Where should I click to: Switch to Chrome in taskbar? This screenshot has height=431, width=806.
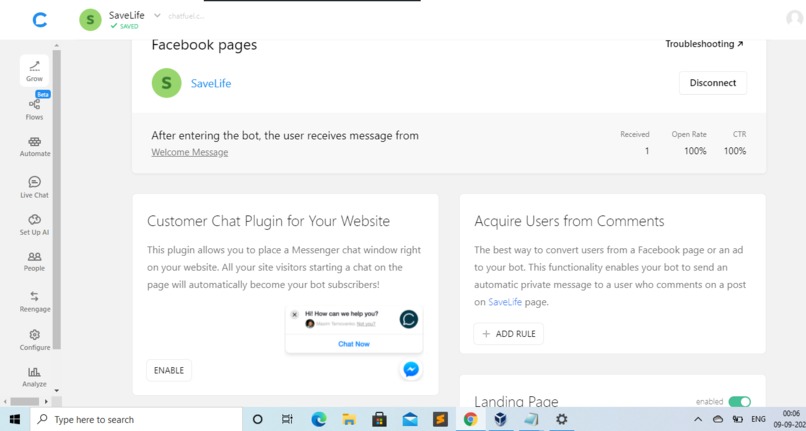click(470, 419)
